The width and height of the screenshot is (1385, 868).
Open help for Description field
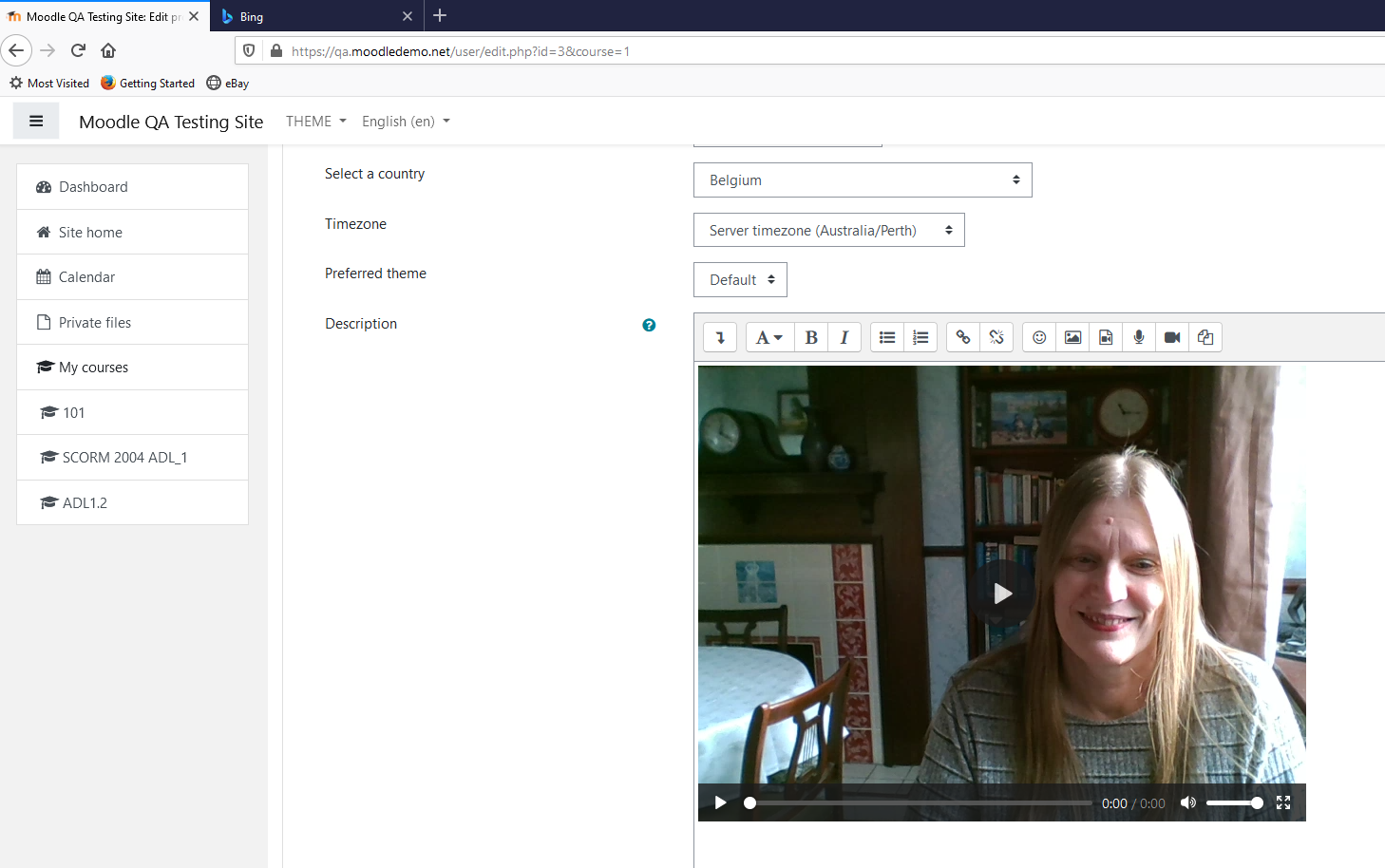click(x=649, y=325)
